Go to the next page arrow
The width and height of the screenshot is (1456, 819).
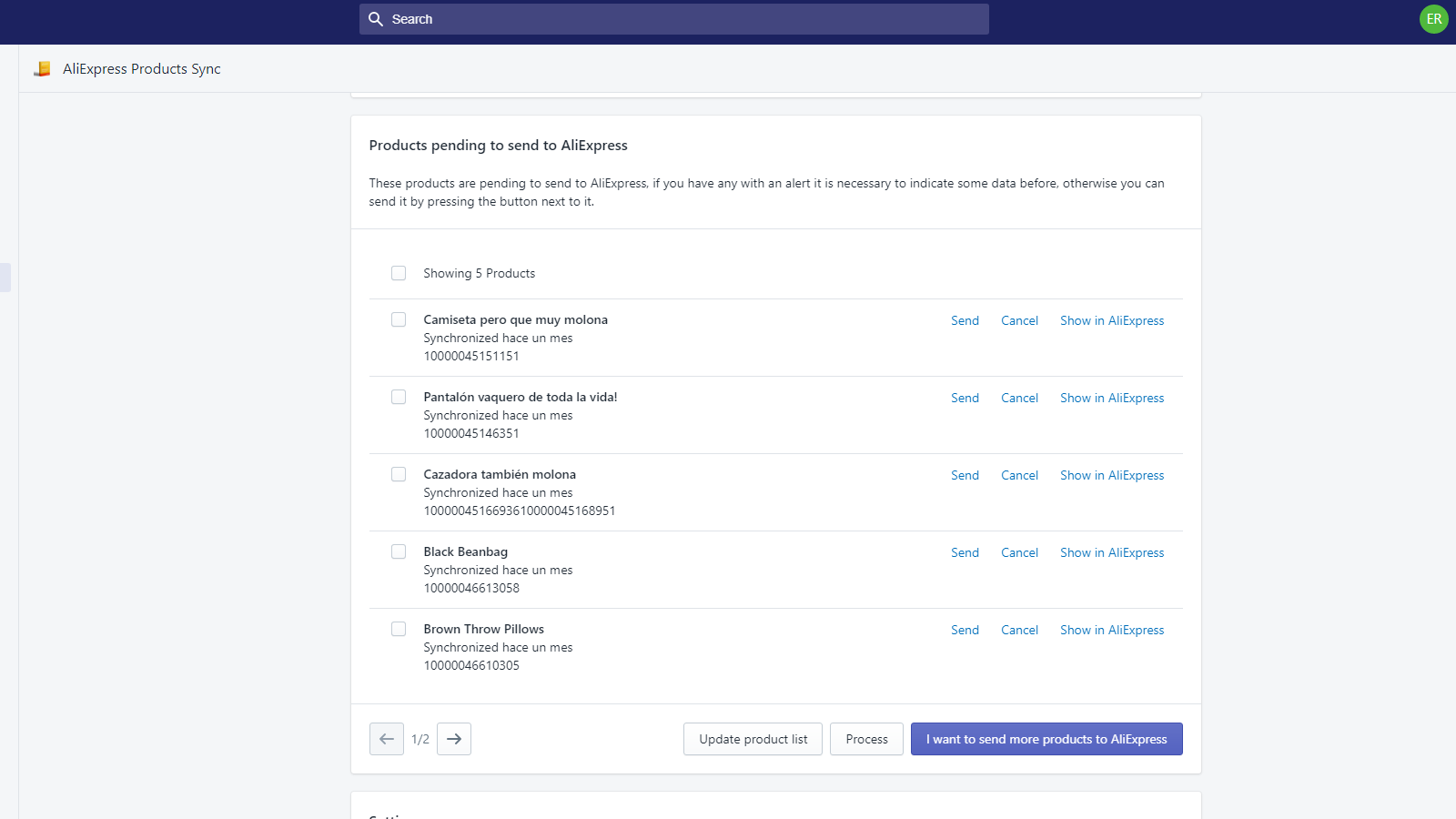(454, 739)
